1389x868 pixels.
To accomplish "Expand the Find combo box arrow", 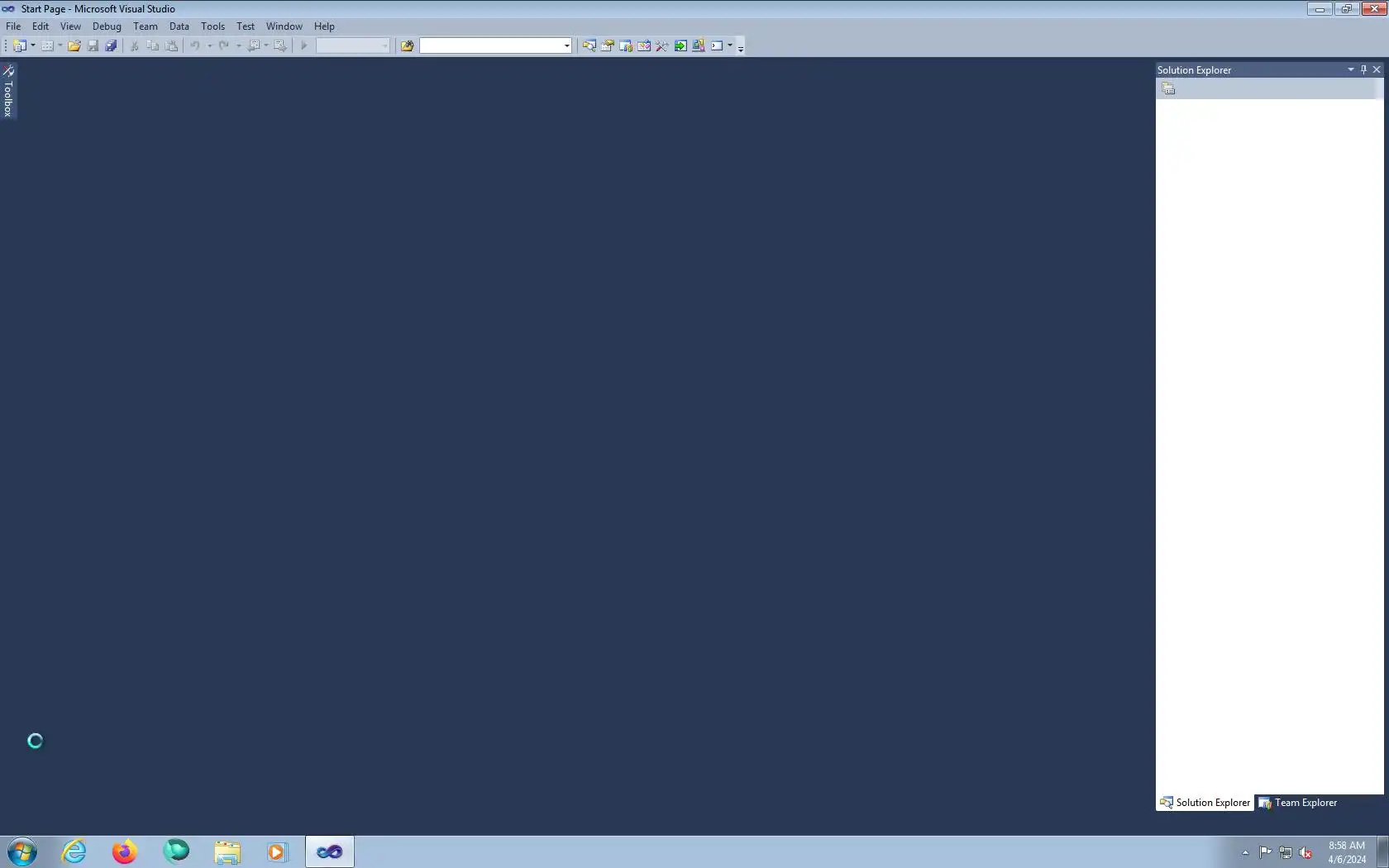I will coord(566,46).
